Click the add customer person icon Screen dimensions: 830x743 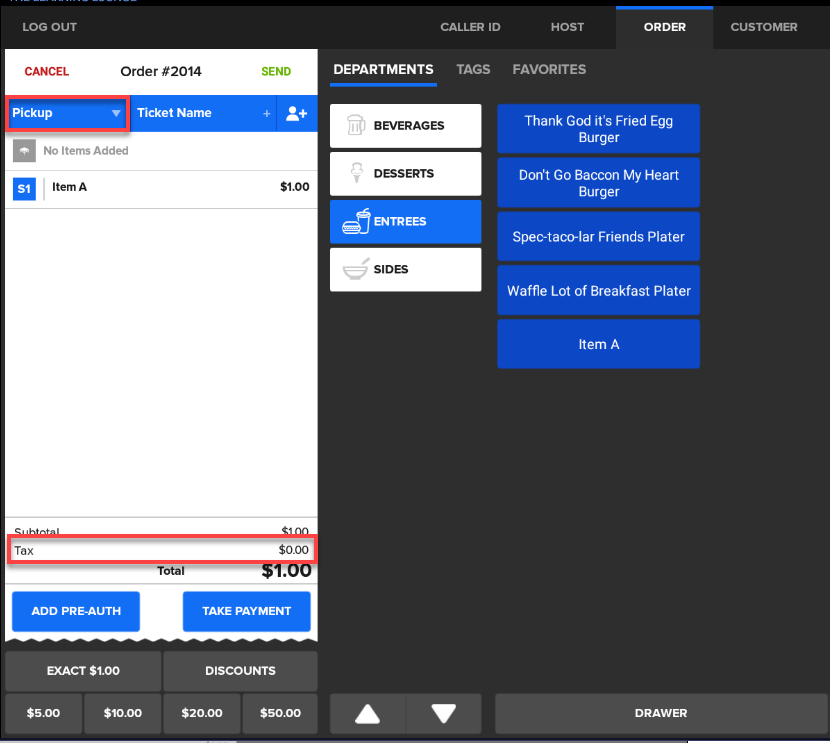296,114
